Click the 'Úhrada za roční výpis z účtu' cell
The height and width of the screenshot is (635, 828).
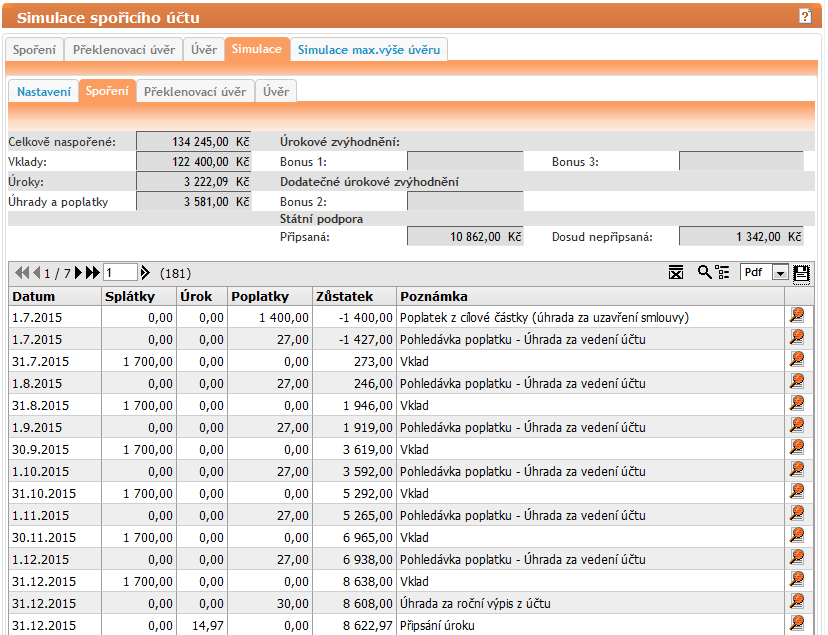[590, 603]
